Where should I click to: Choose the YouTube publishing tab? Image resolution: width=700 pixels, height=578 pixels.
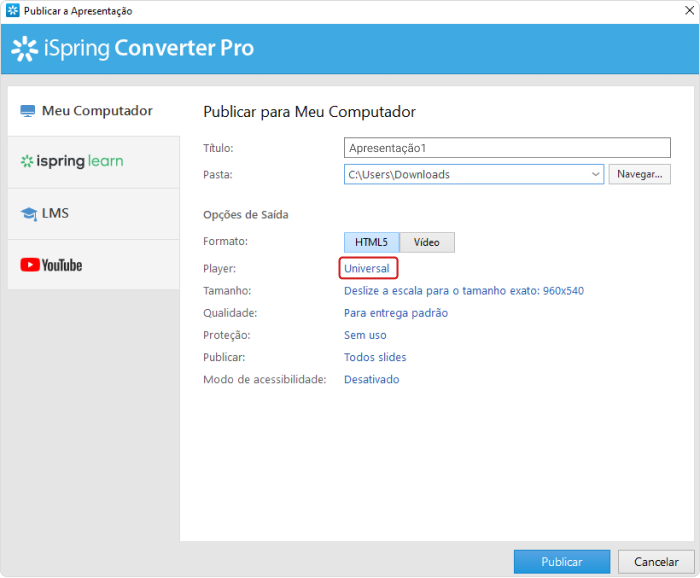[94, 265]
